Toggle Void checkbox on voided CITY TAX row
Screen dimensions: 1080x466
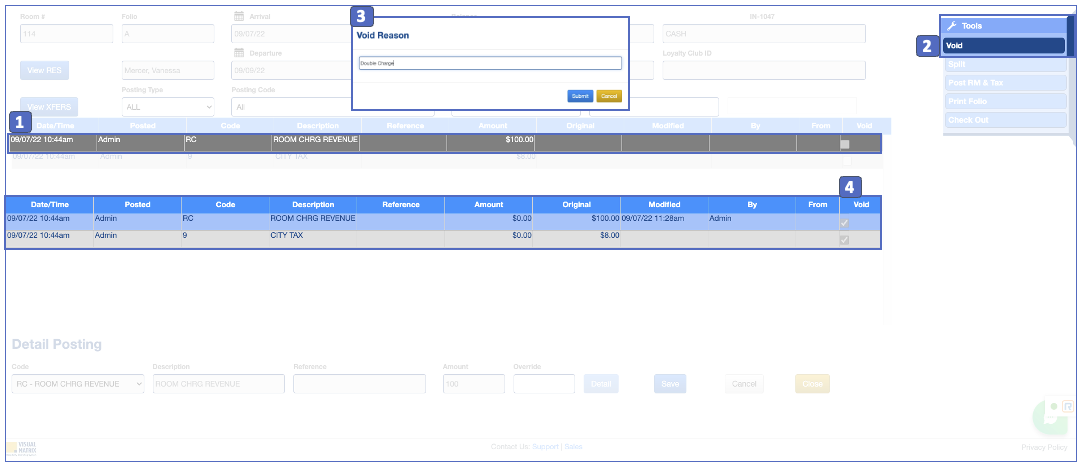click(845, 240)
